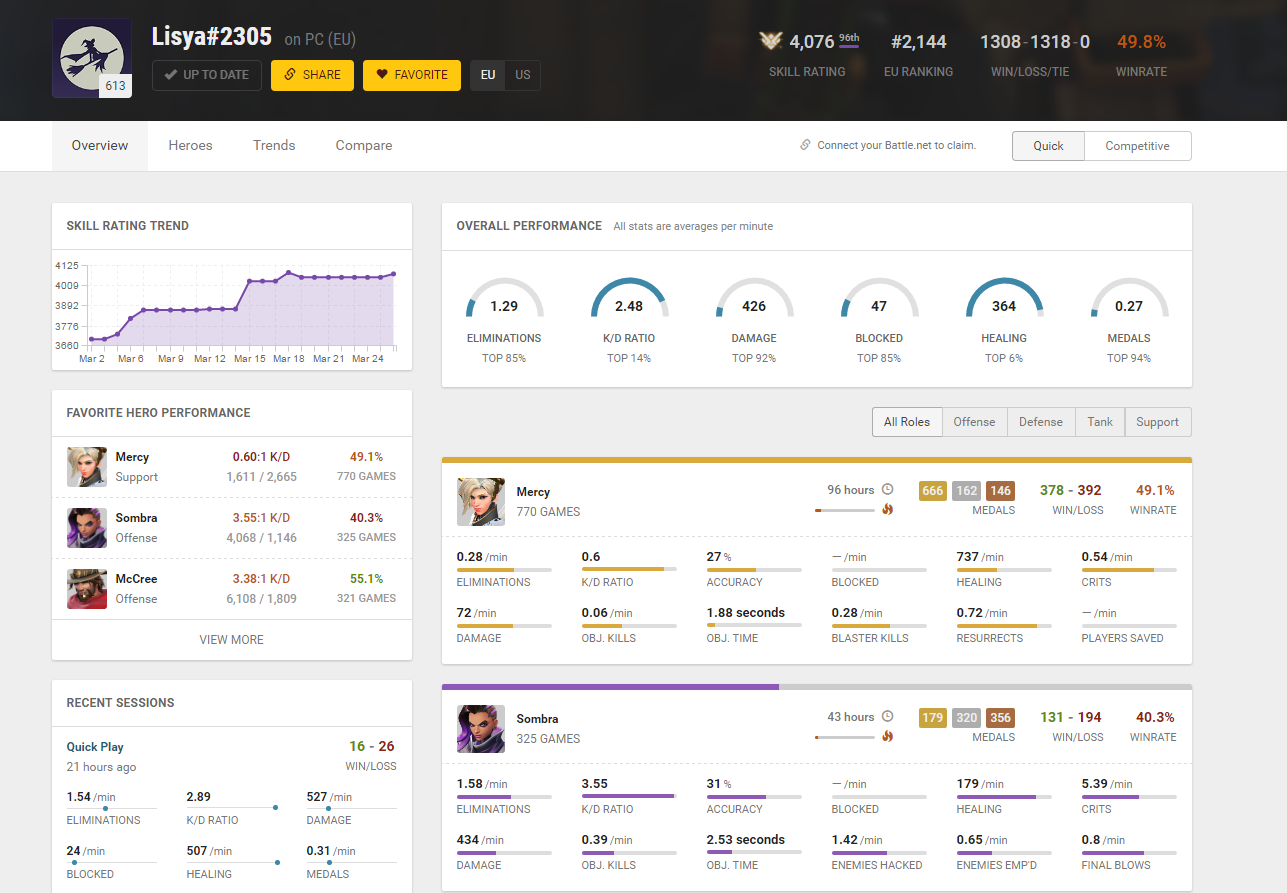
Task: Switch to the US region
Action: pyautogui.click(x=523, y=75)
